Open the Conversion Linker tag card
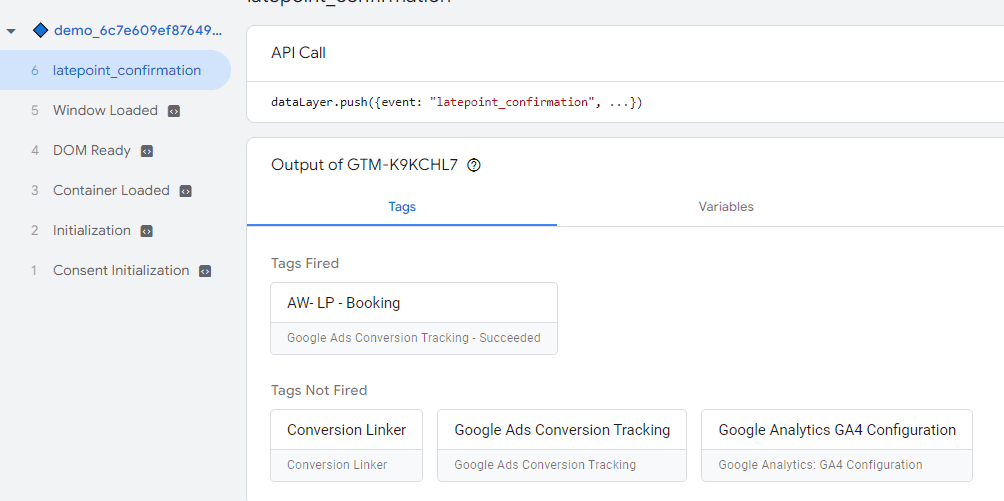 pos(346,445)
